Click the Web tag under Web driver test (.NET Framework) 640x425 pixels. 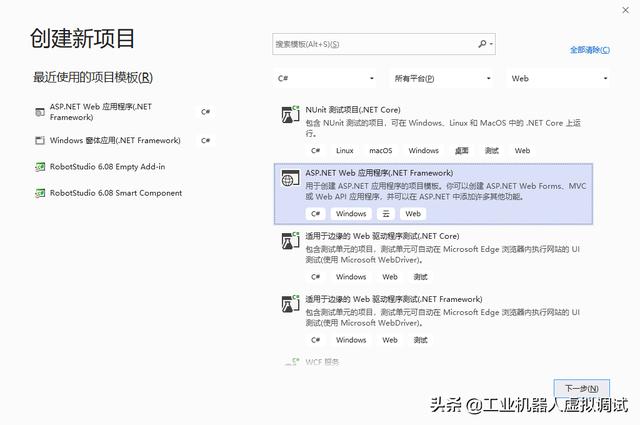(x=390, y=340)
